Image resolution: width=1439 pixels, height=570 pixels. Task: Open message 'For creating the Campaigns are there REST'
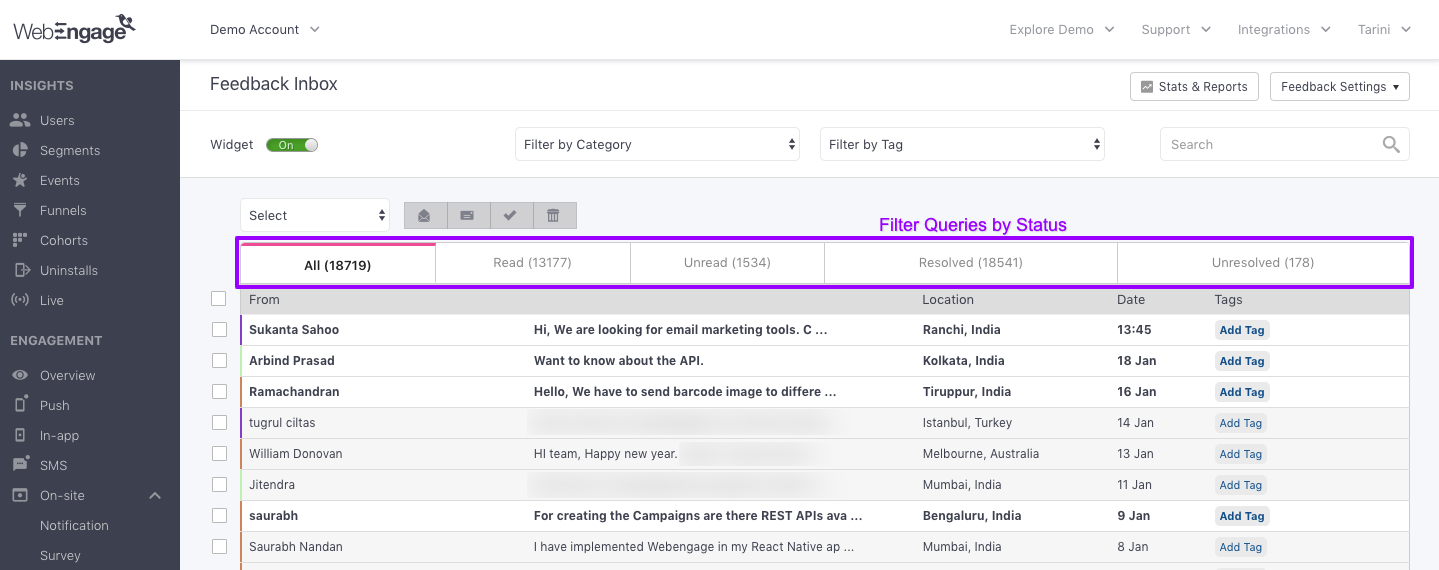click(698, 515)
